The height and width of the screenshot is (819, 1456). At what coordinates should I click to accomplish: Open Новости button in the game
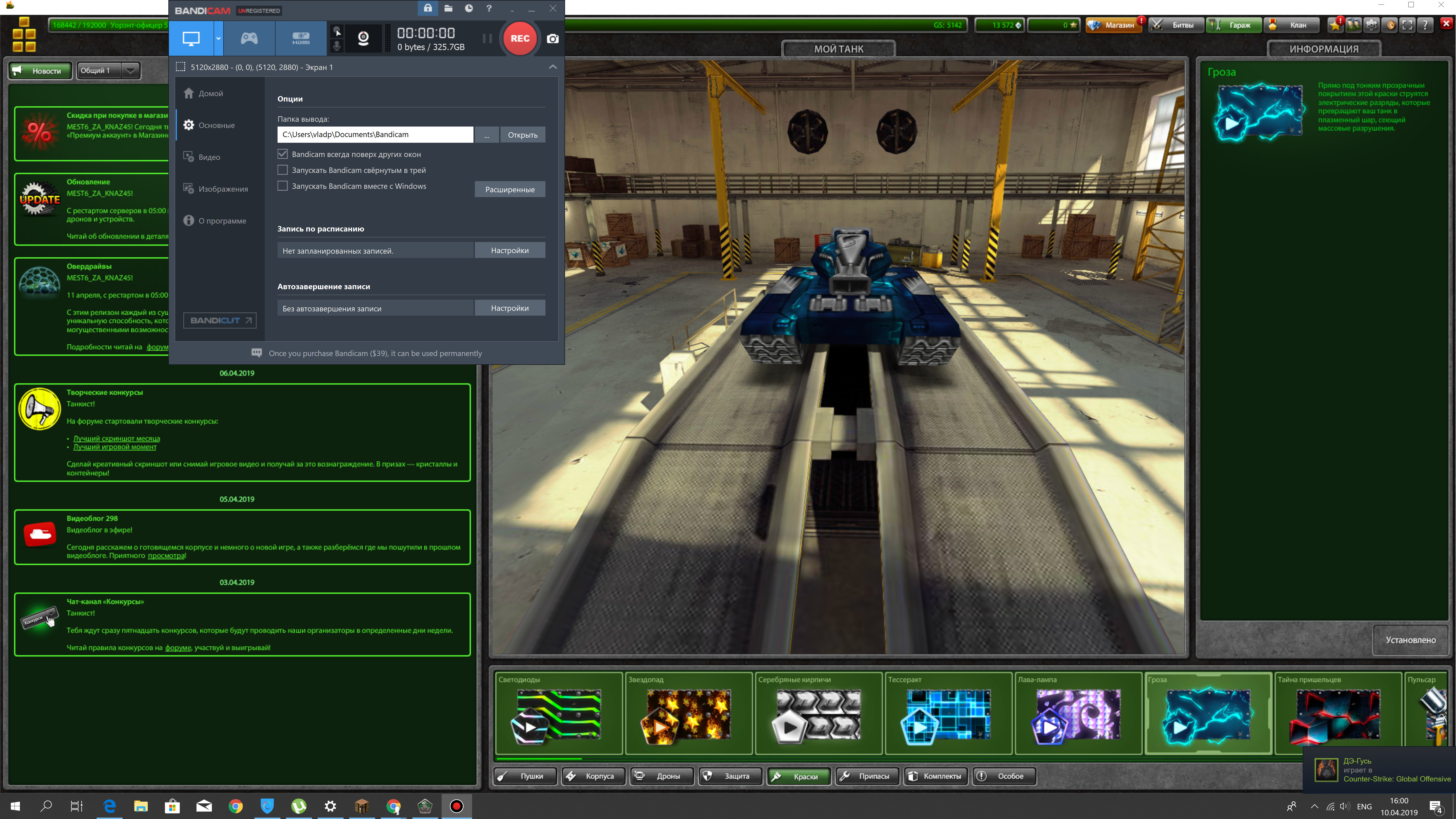40,71
